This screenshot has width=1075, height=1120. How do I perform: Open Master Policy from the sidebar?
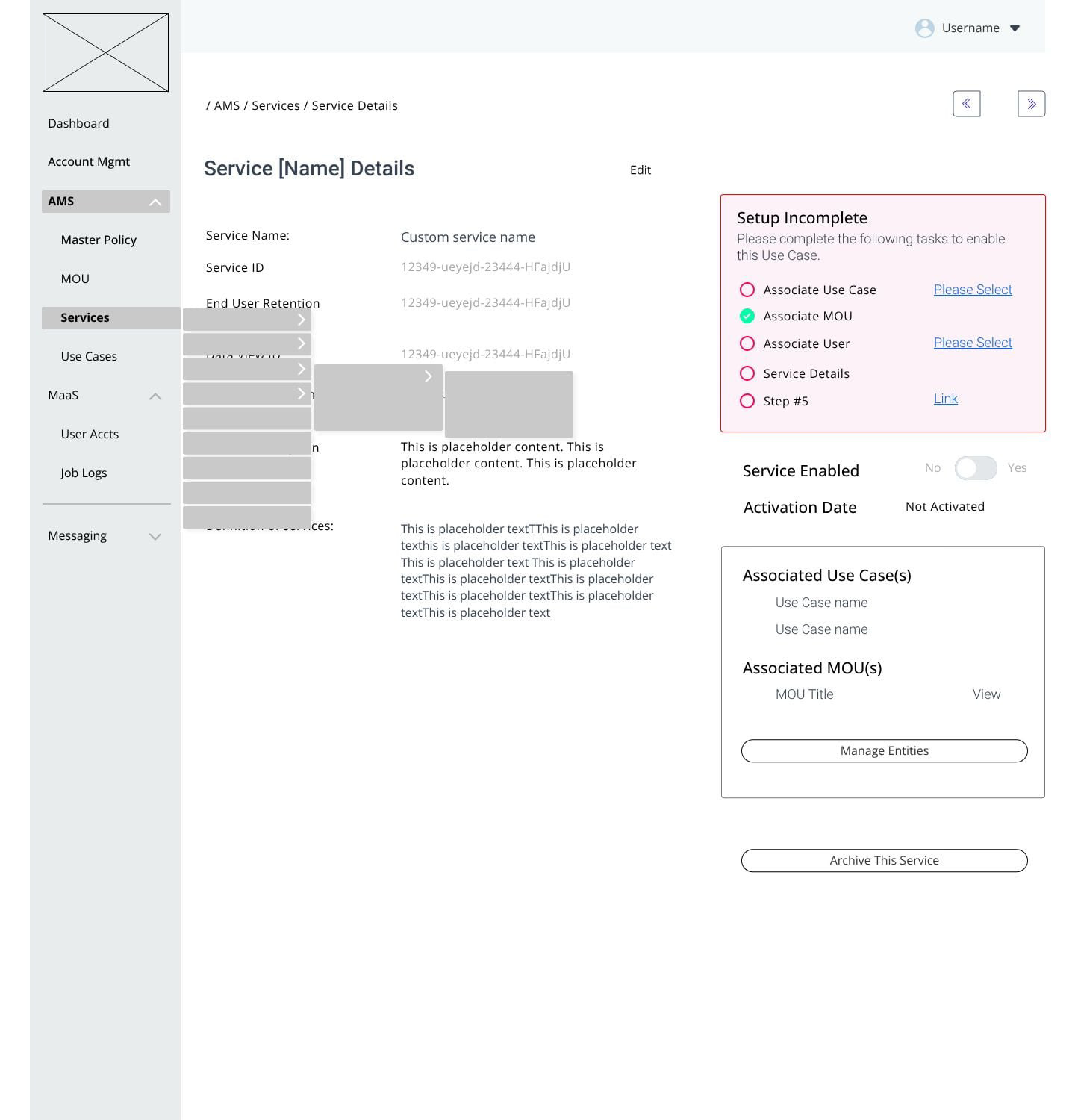coord(99,240)
